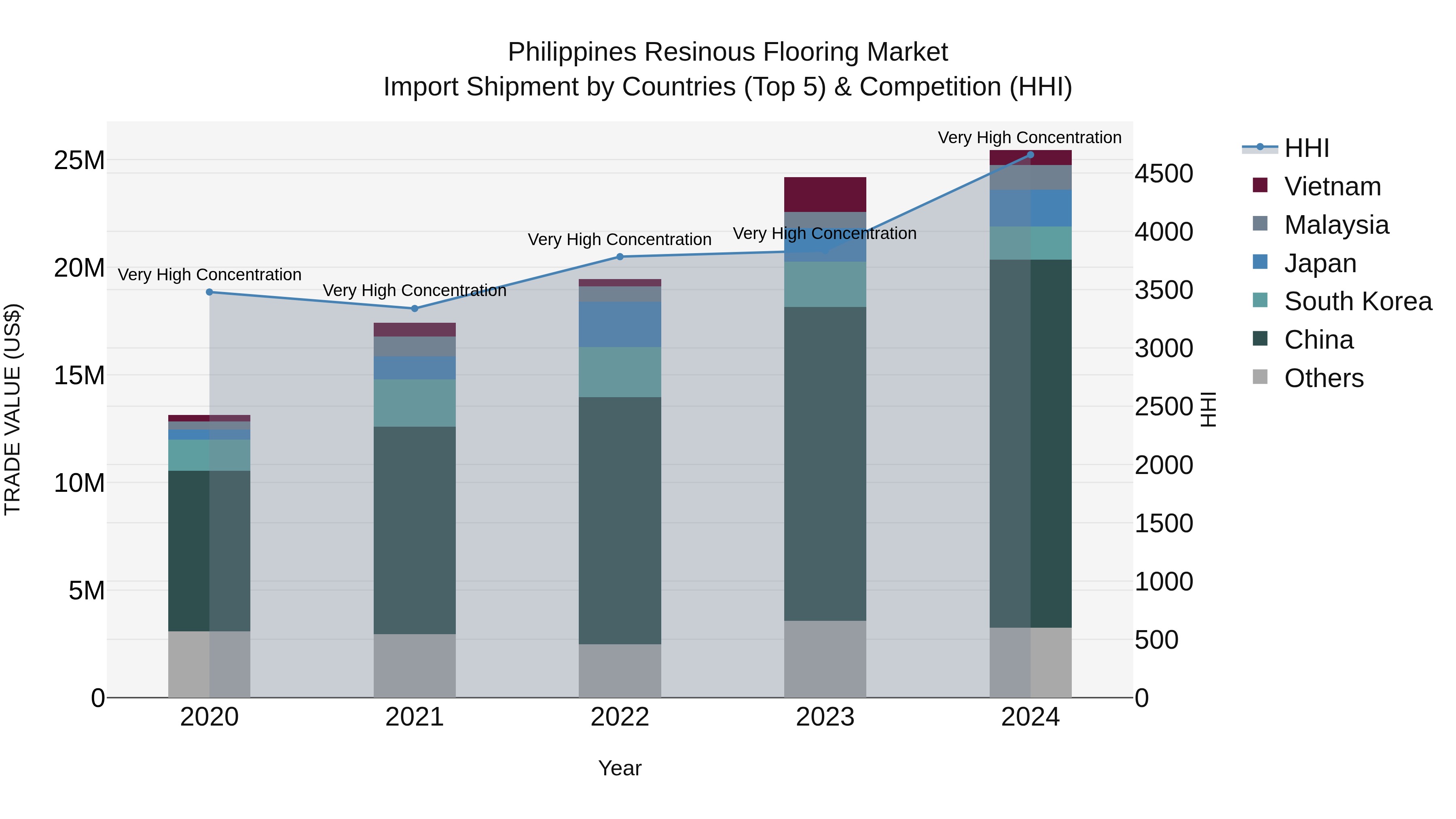Click the 500 HHI axis tick
Screen dimensions: 1456x819
coord(1156,640)
